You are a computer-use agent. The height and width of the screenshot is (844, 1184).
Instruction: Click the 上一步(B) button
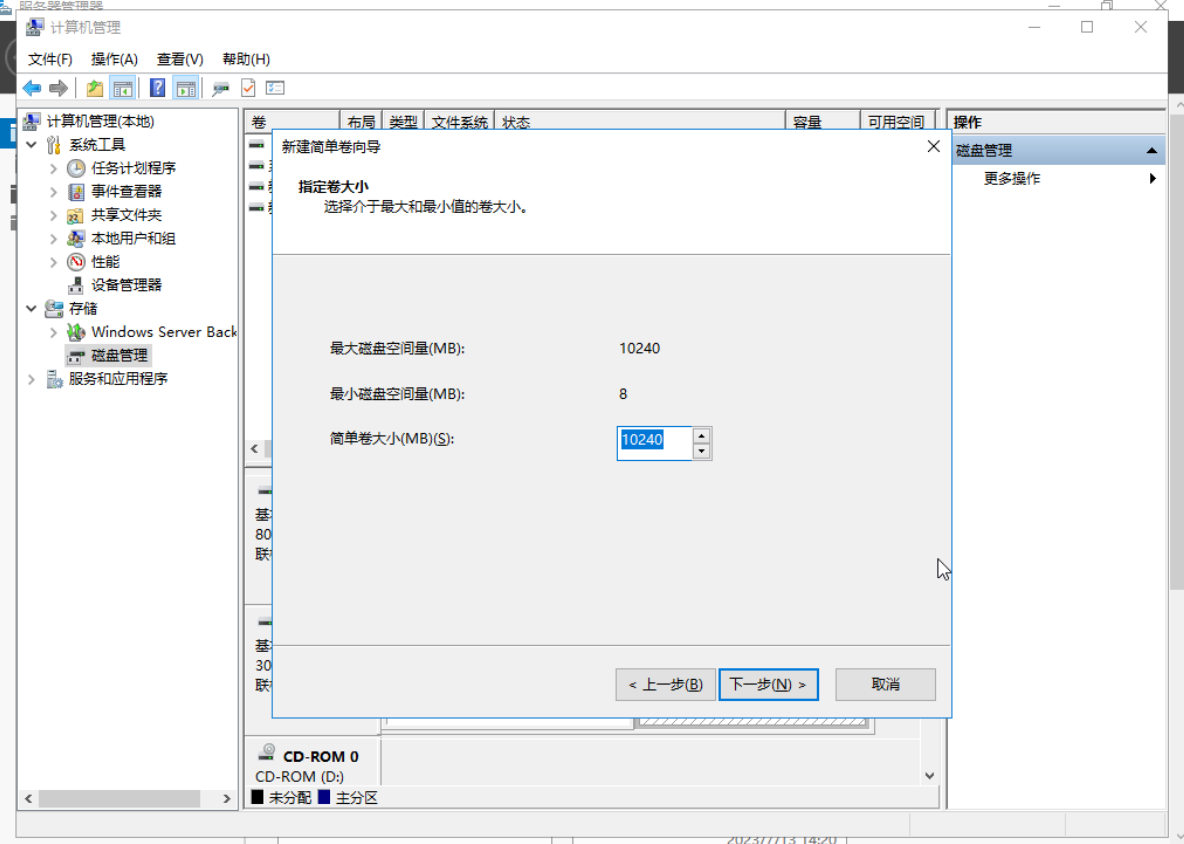coord(665,685)
